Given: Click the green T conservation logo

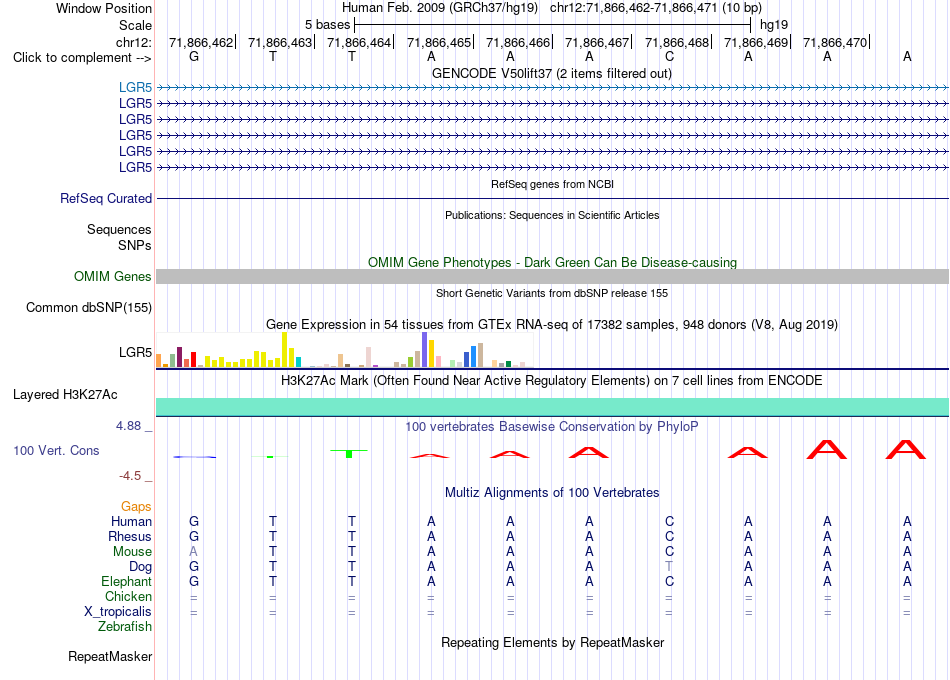Looking at the screenshot, I should point(349,453).
